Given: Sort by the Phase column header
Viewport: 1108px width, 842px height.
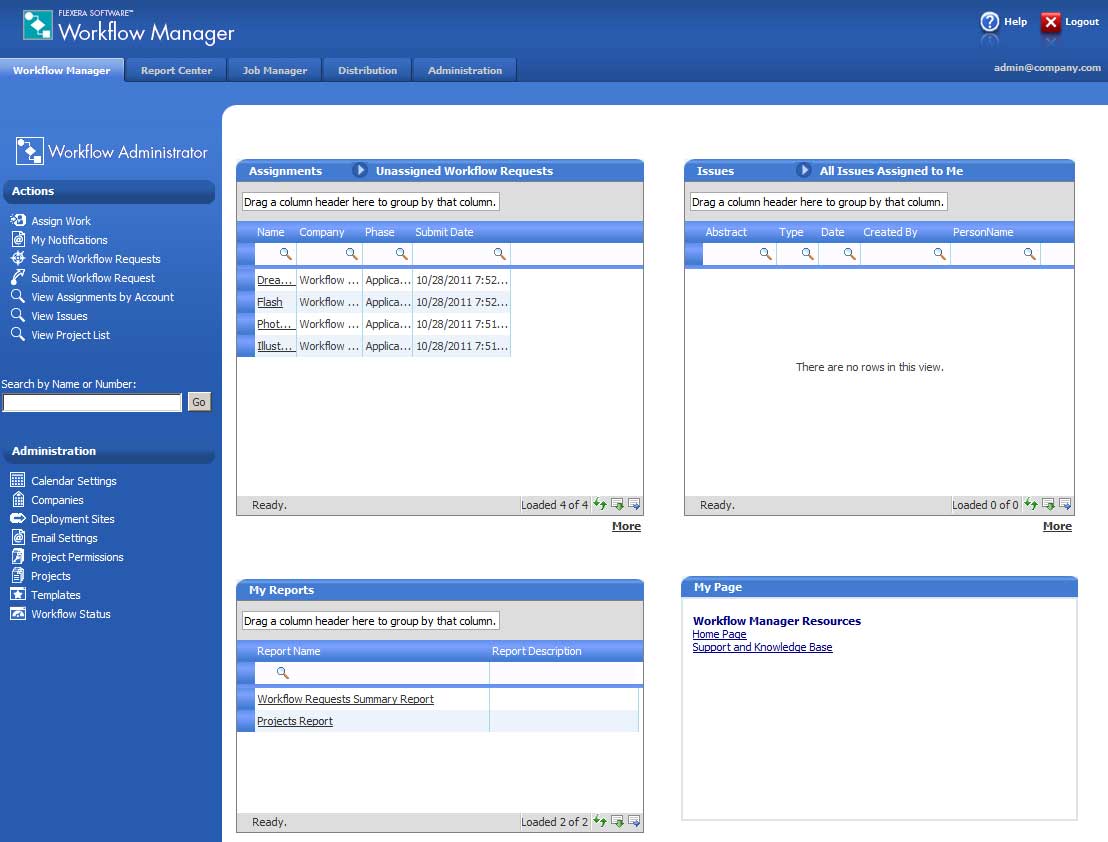Looking at the screenshot, I should 379,232.
